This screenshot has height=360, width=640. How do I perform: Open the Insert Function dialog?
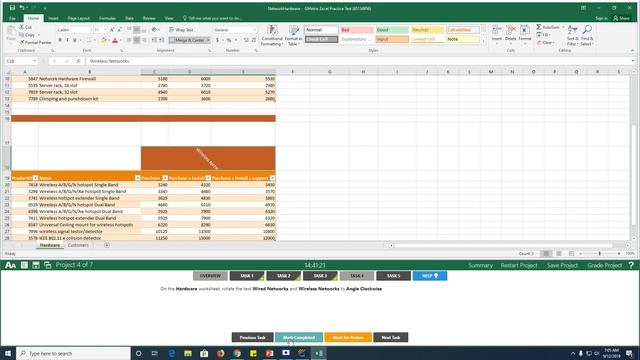78,61
